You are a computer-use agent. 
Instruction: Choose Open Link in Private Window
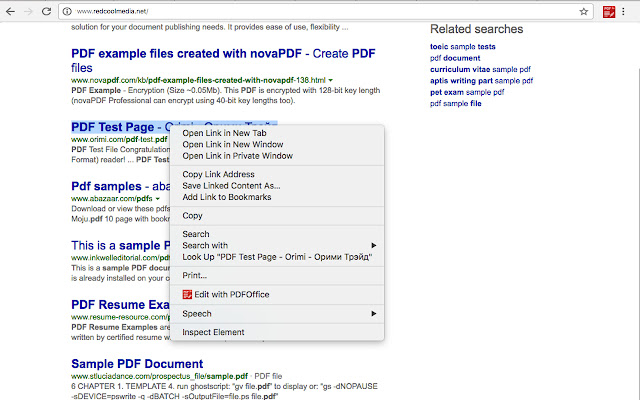tap(238, 156)
